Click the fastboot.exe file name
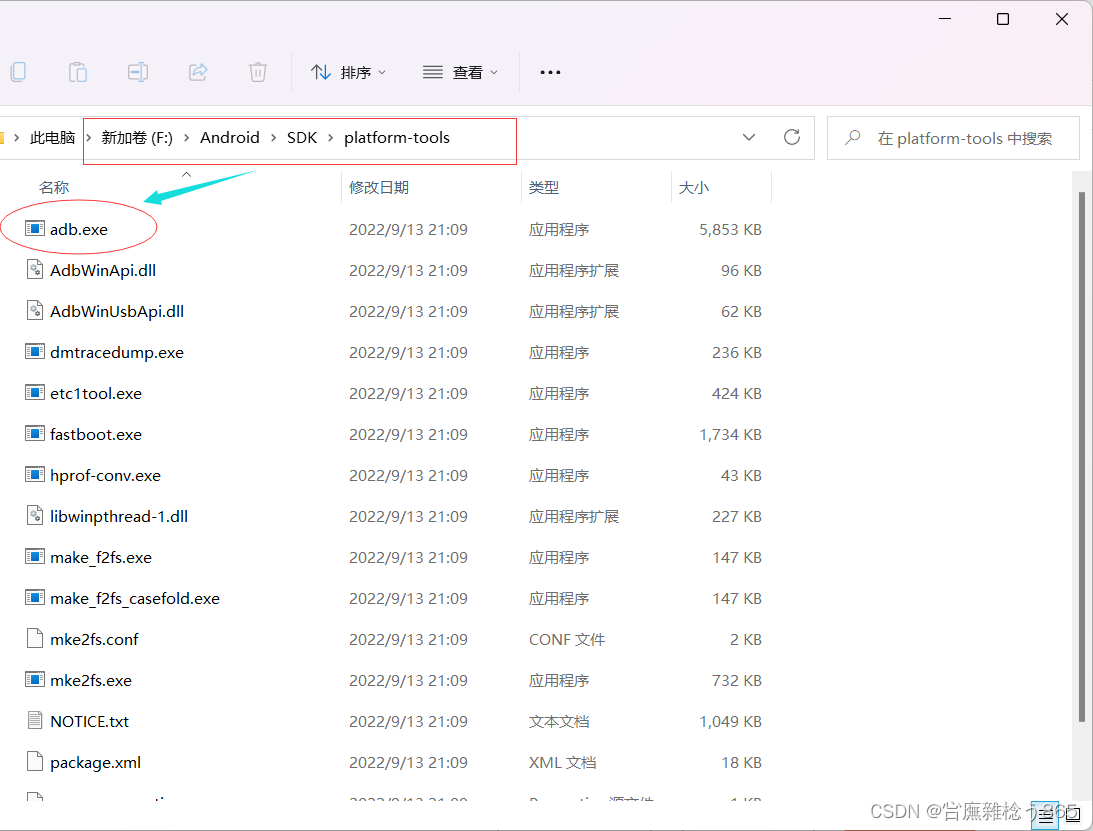Viewport: 1093px width, 831px height. pyautogui.click(x=96, y=434)
